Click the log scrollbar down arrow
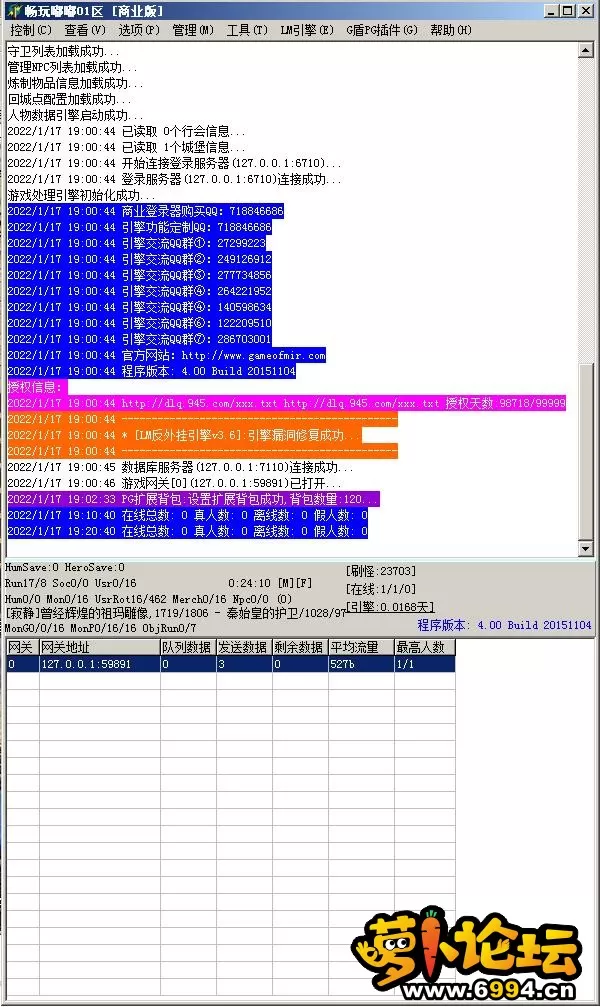Viewport: 600px width, 1007px height. point(585,548)
